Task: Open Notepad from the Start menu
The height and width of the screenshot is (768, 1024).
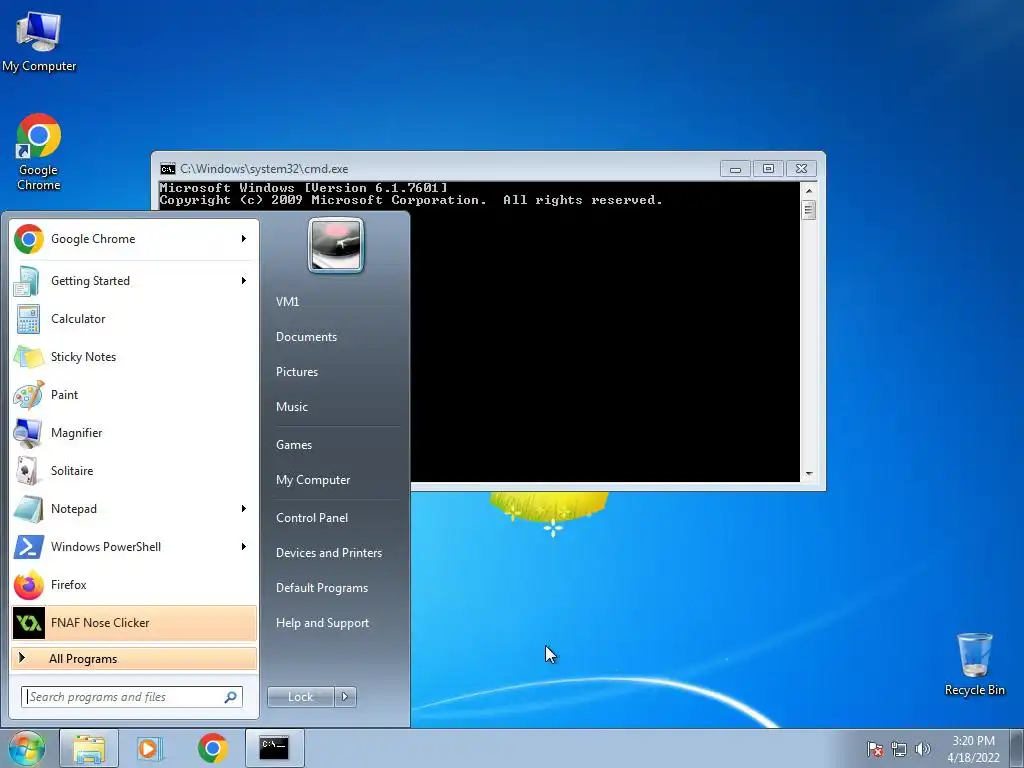Action: coord(134,509)
